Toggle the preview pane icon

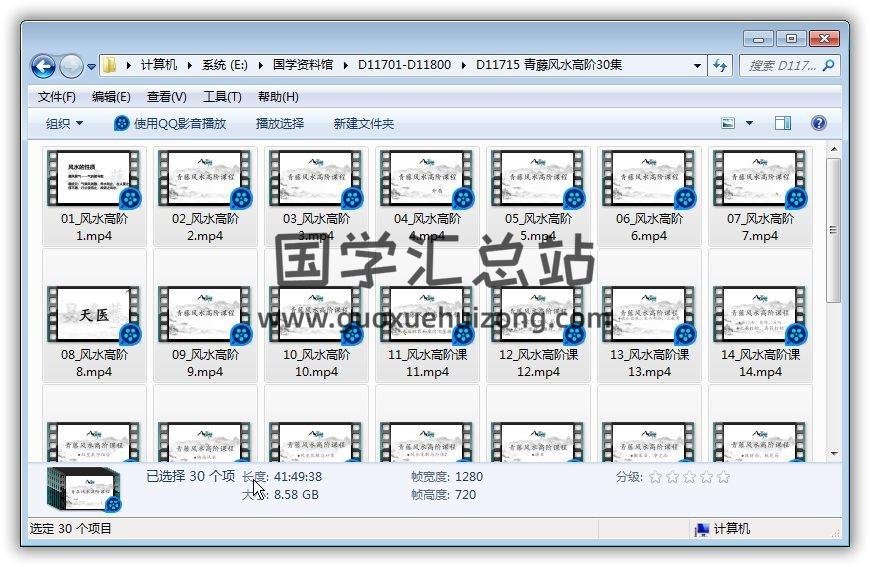783,123
